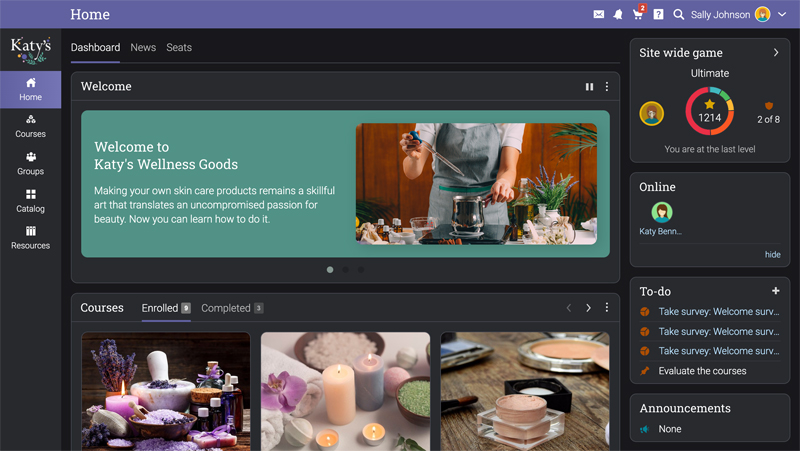800x451 pixels.
Task: Select the second carousel dot
Action: coord(345,269)
